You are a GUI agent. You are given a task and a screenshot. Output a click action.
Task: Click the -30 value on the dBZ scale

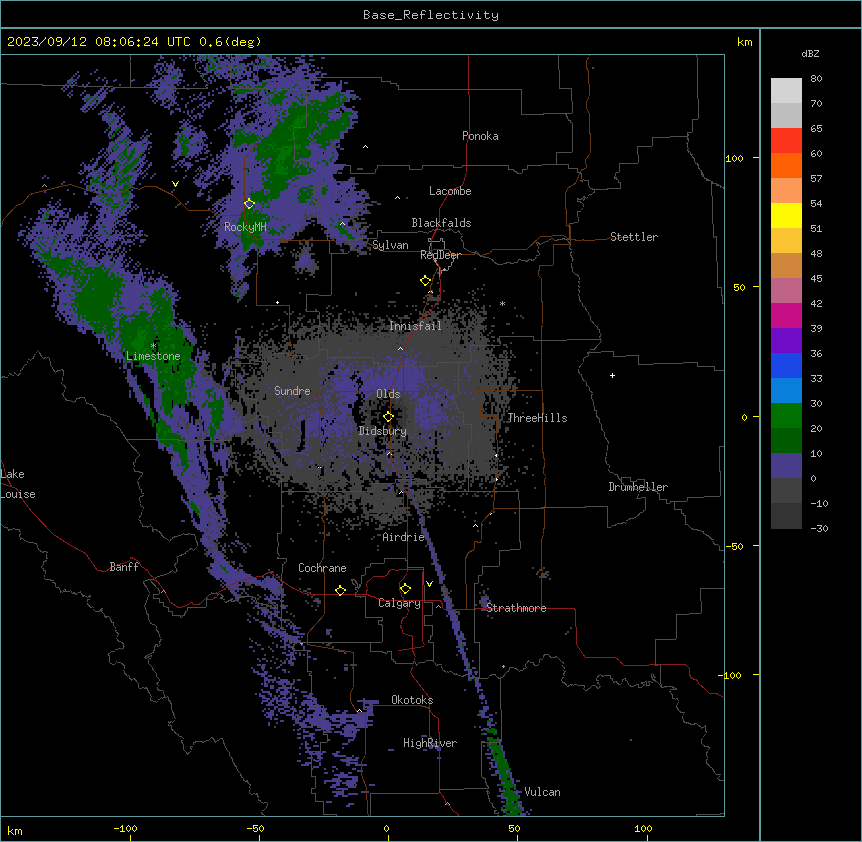(819, 528)
